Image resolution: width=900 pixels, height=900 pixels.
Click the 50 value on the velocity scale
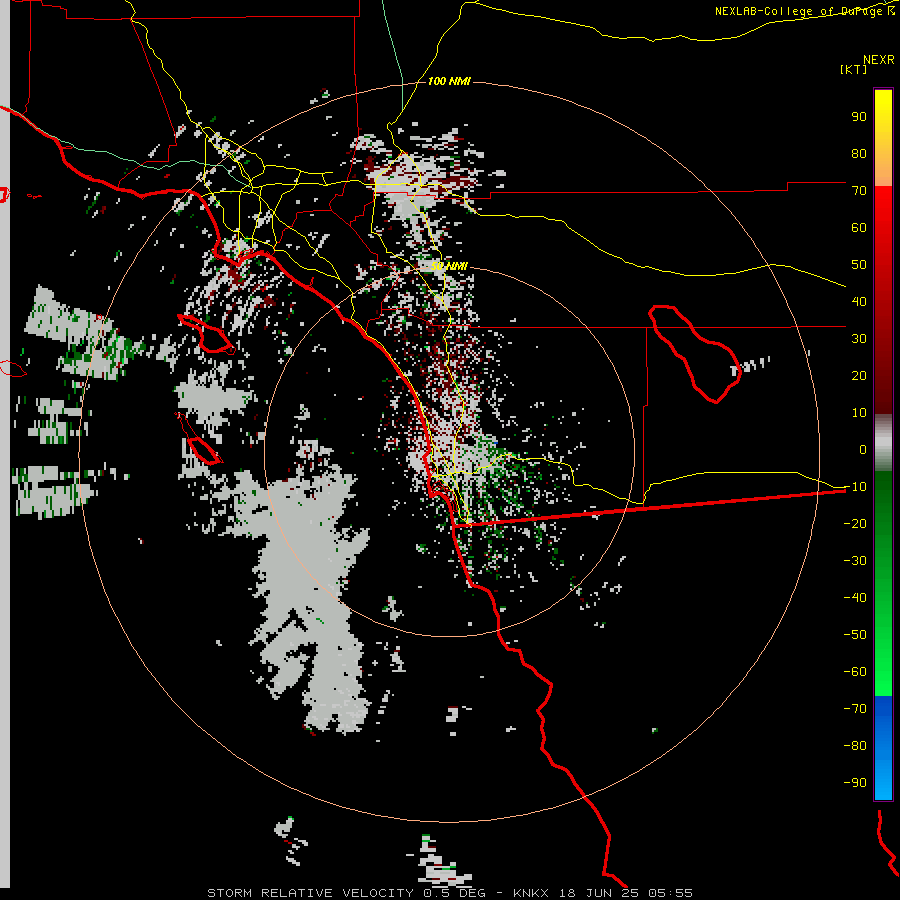[859, 265]
